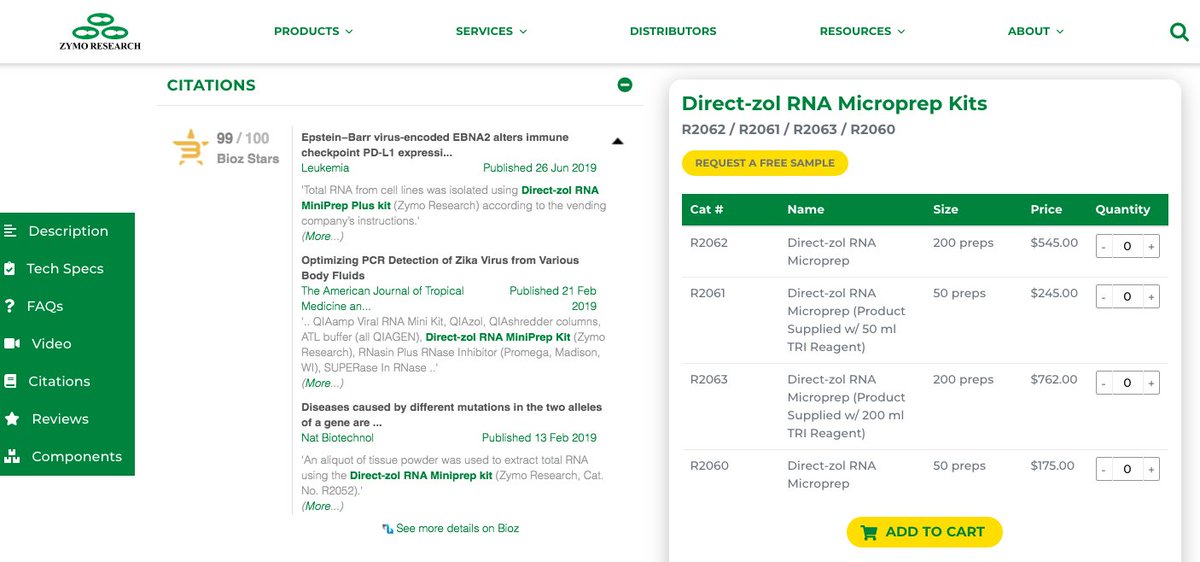This screenshot has height=562, width=1200.
Task: Decrease quantity for R2060
Action: click(1104, 469)
